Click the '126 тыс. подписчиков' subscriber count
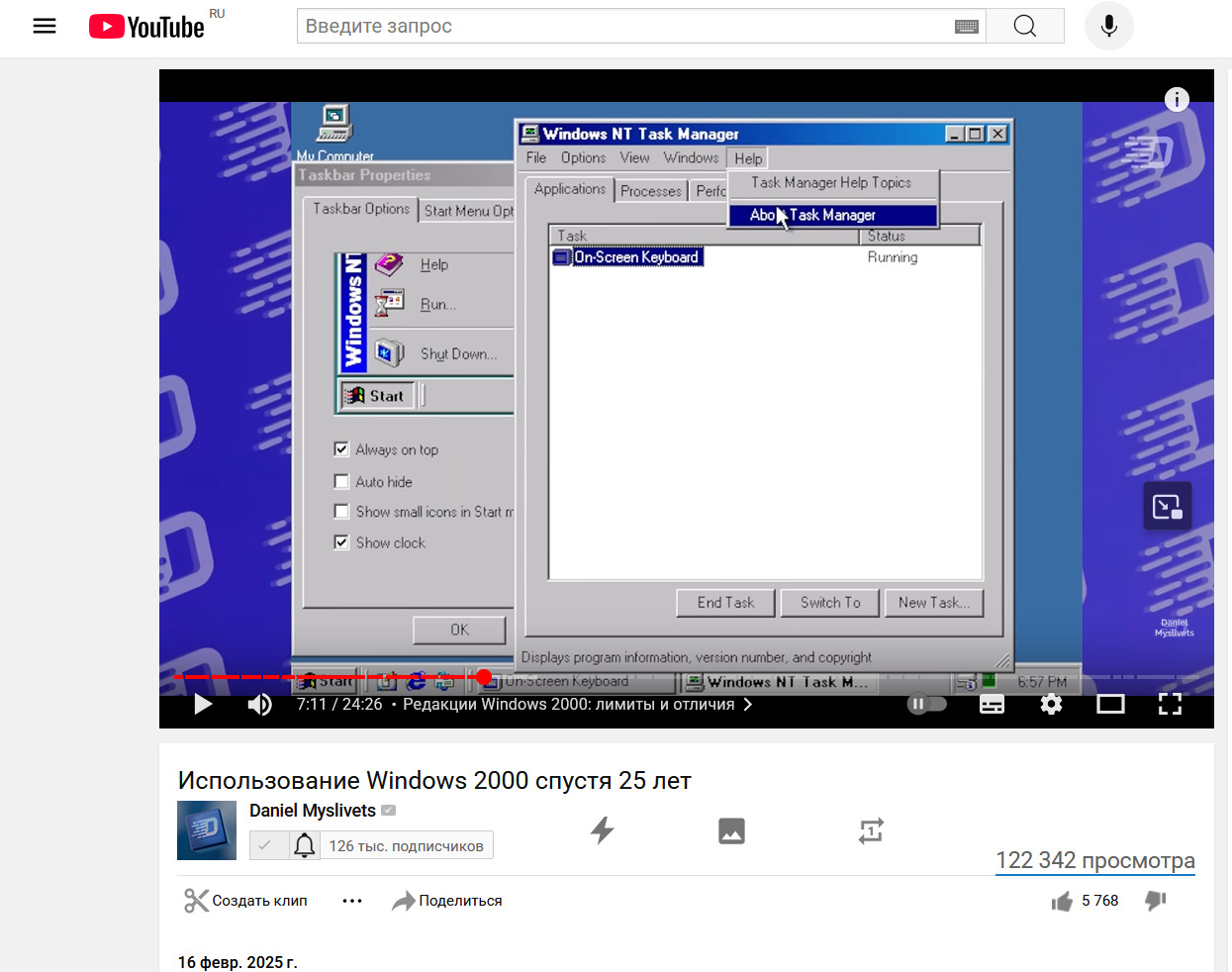The width and height of the screenshot is (1232, 972). [x=406, y=845]
